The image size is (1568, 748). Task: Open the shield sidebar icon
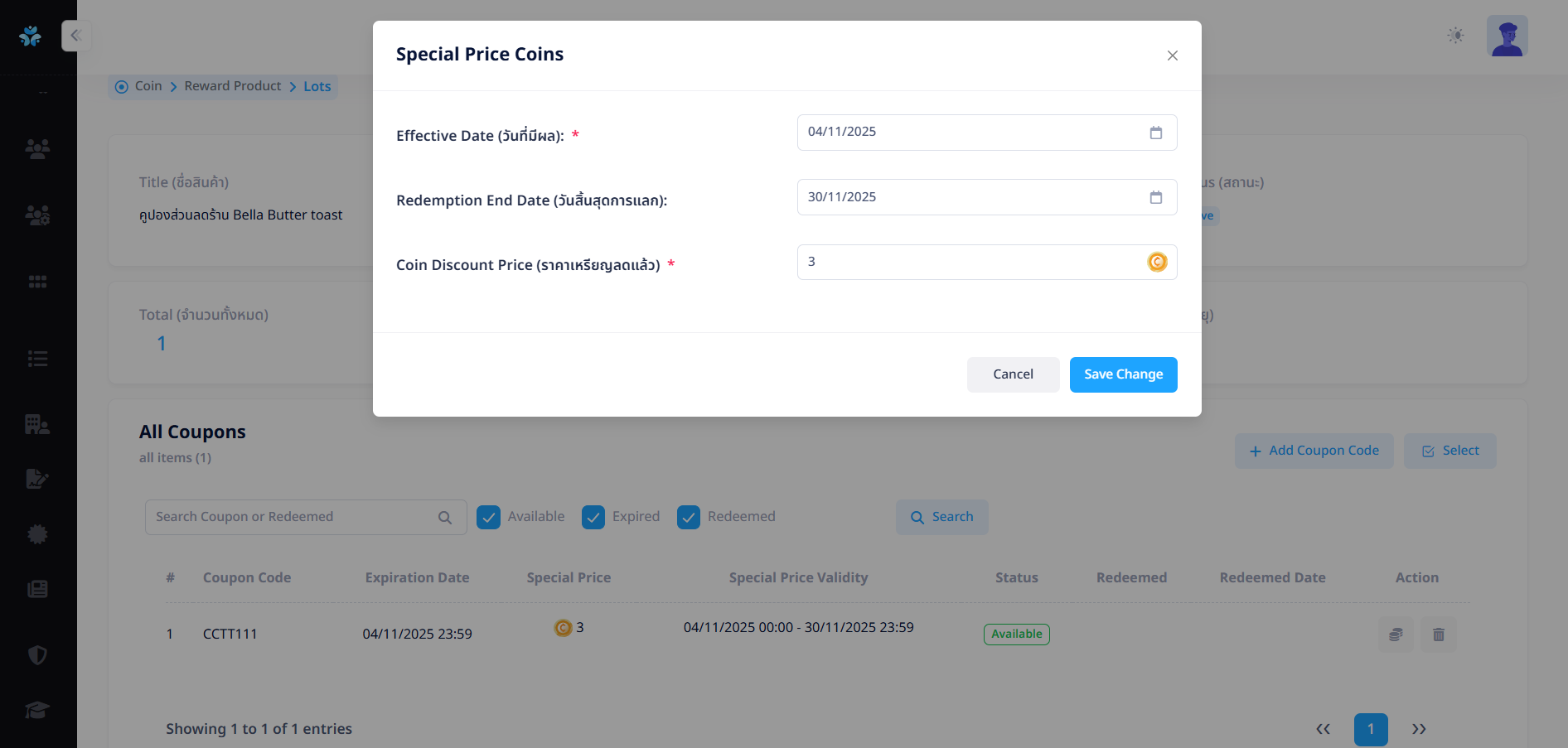[x=37, y=655]
